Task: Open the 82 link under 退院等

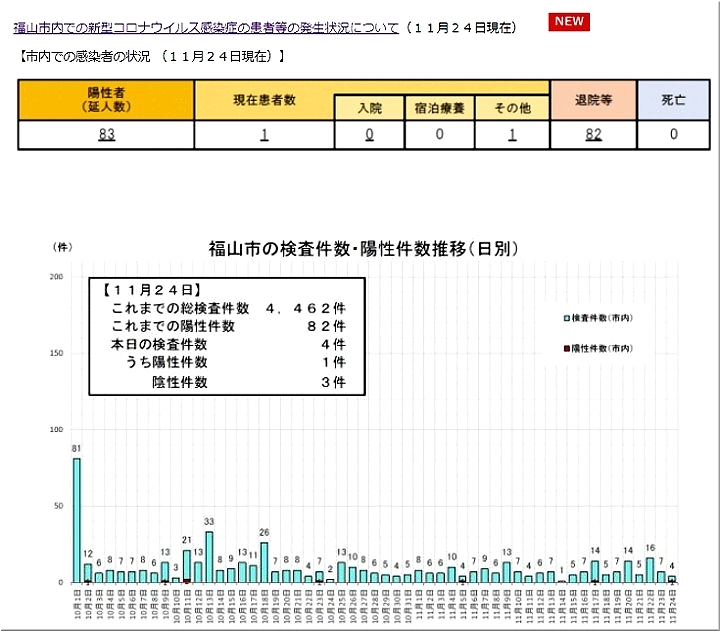Action: pyautogui.click(x=593, y=135)
